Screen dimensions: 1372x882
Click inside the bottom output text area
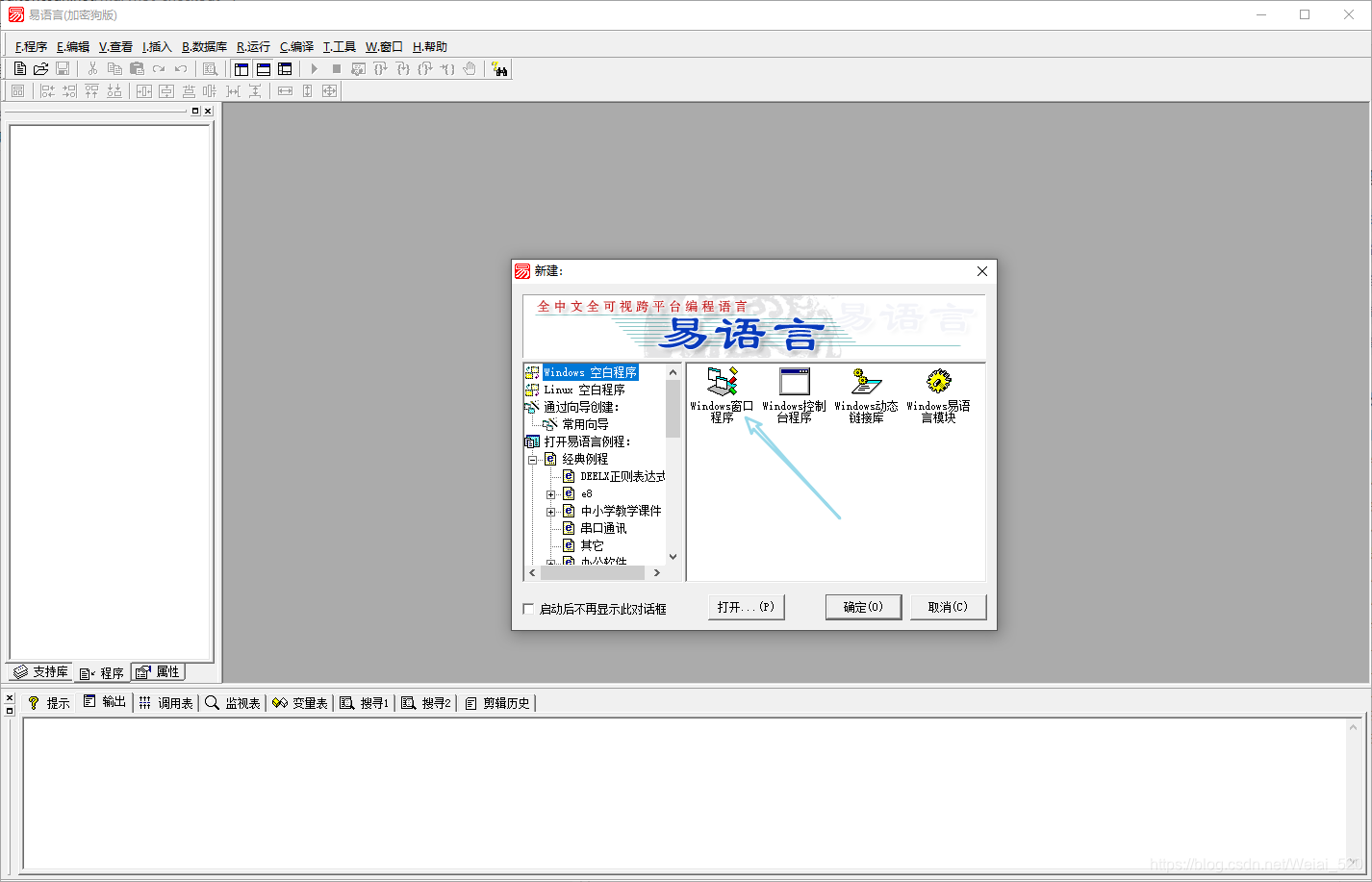point(684,794)
